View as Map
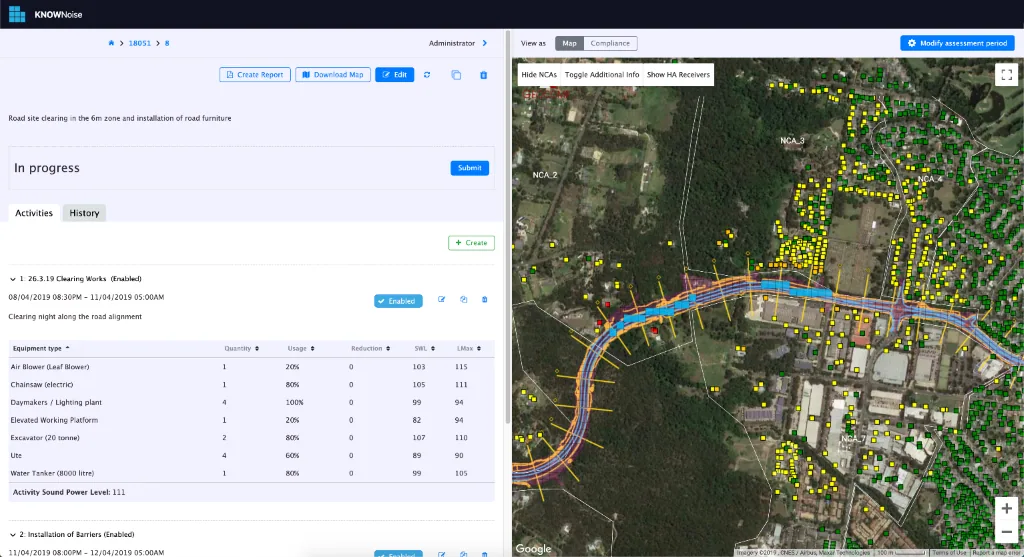1024x557 pixels. tap(569, 43)
